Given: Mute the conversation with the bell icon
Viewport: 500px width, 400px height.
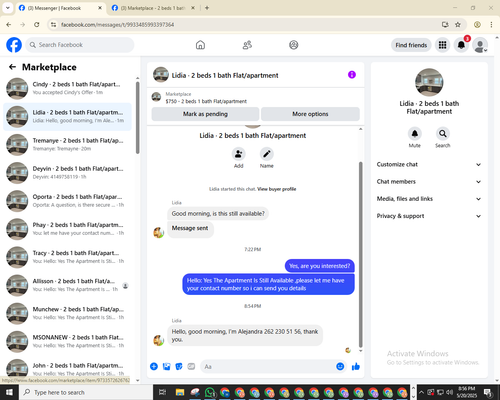Looking at the screenshot, I should click(x=415, y=134).
